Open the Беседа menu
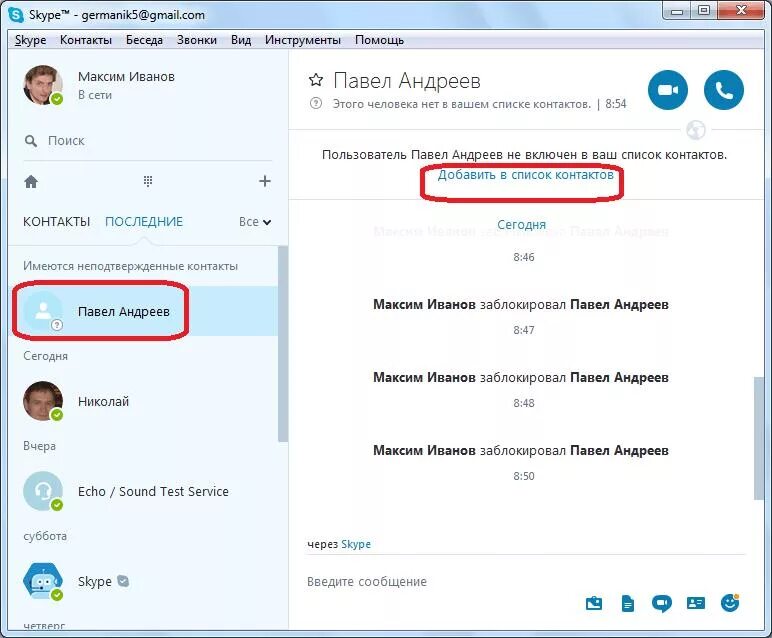 coord(144,40)
